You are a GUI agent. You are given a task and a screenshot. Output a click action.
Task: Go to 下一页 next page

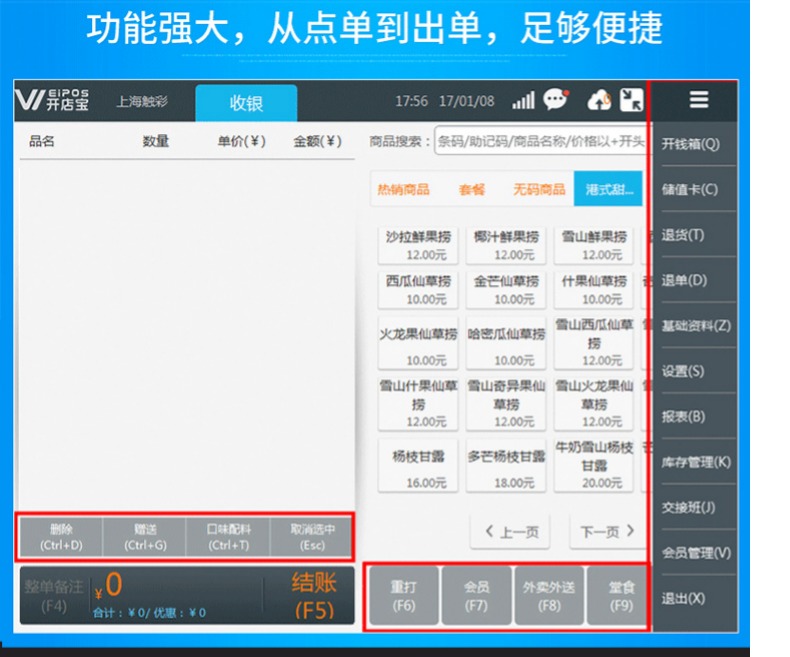pyautogui.click(x=608, y=532)
